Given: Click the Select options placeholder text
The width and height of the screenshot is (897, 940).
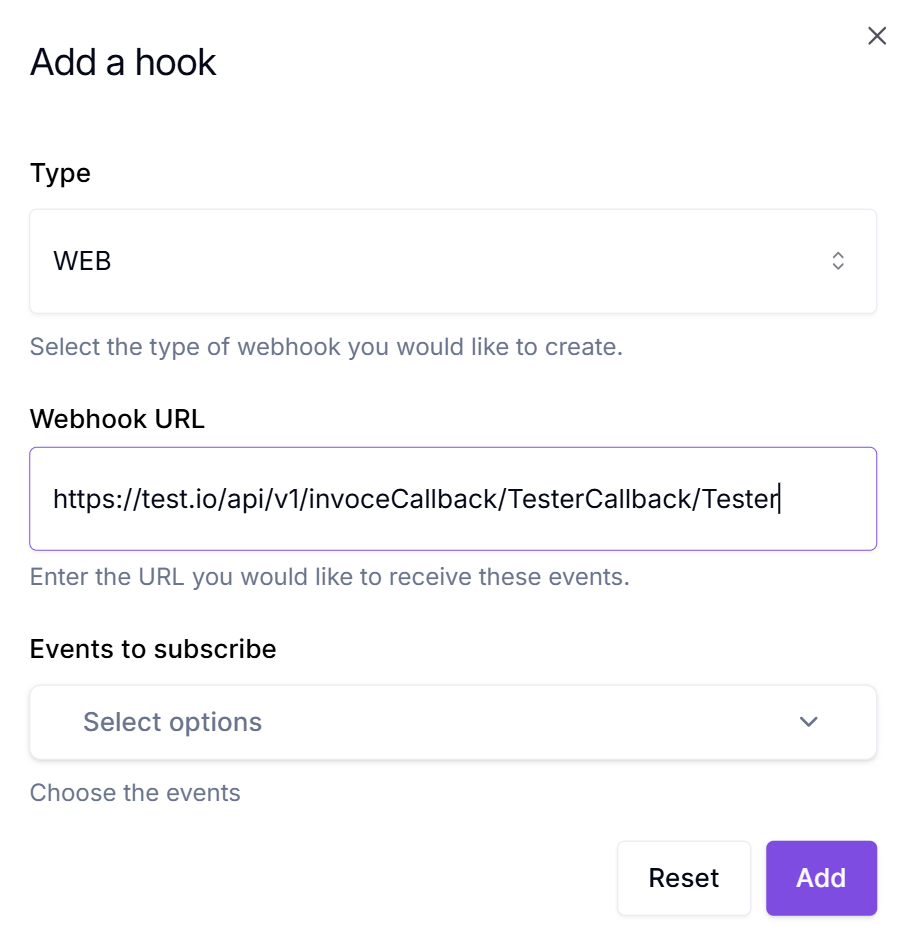Looking at the screenshot, I should (172, 722).
